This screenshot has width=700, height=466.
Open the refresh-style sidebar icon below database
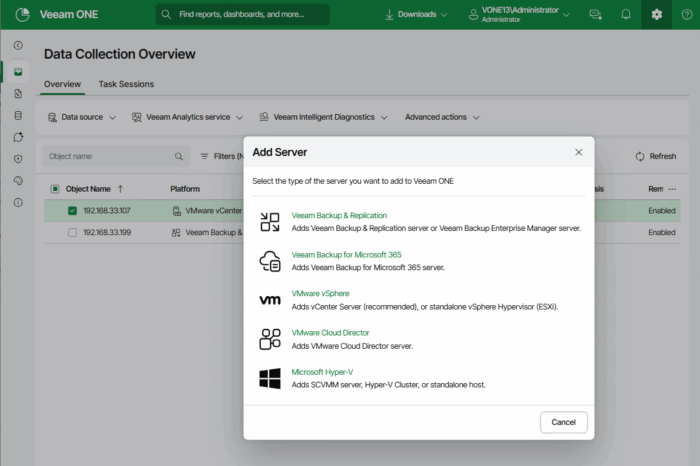coord(18,137)
